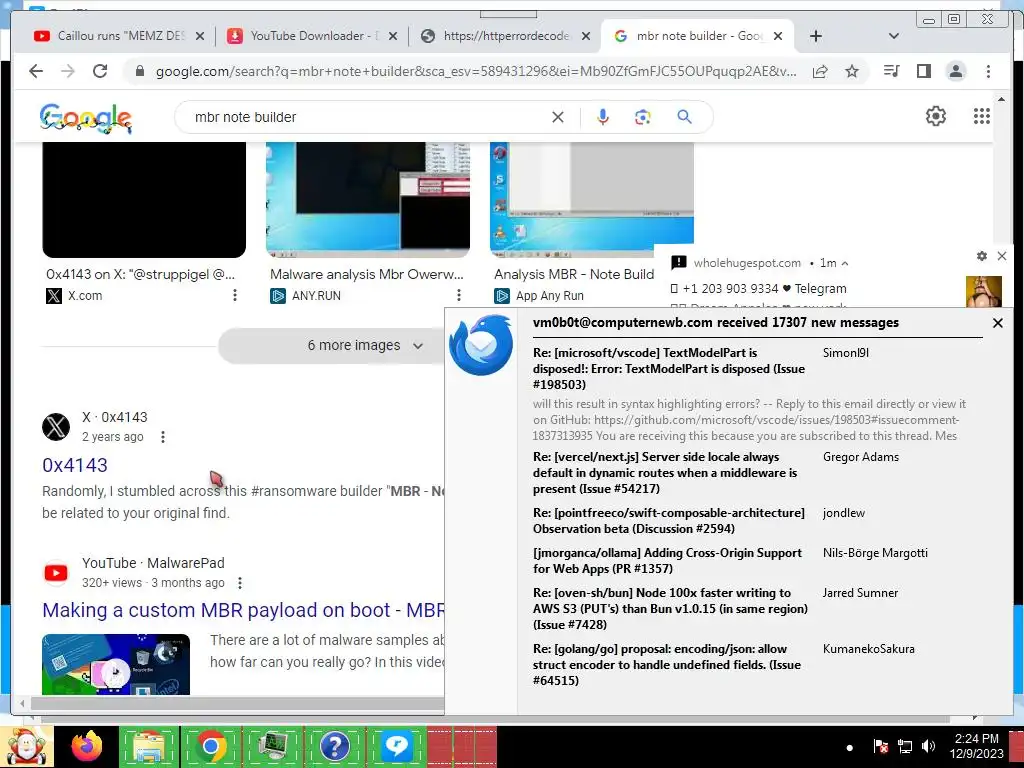
Task: Open the volume control in system tray
Action: (928, 746)
